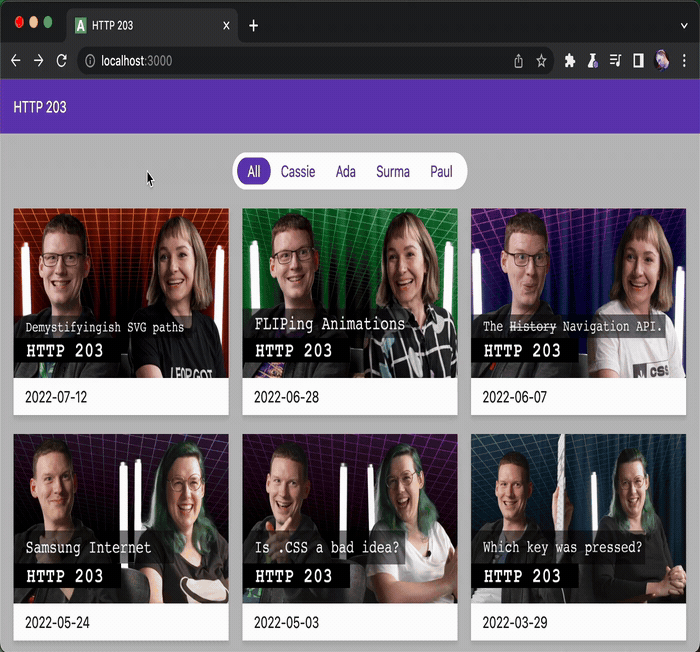Reload the localhost page

point(62,60)
